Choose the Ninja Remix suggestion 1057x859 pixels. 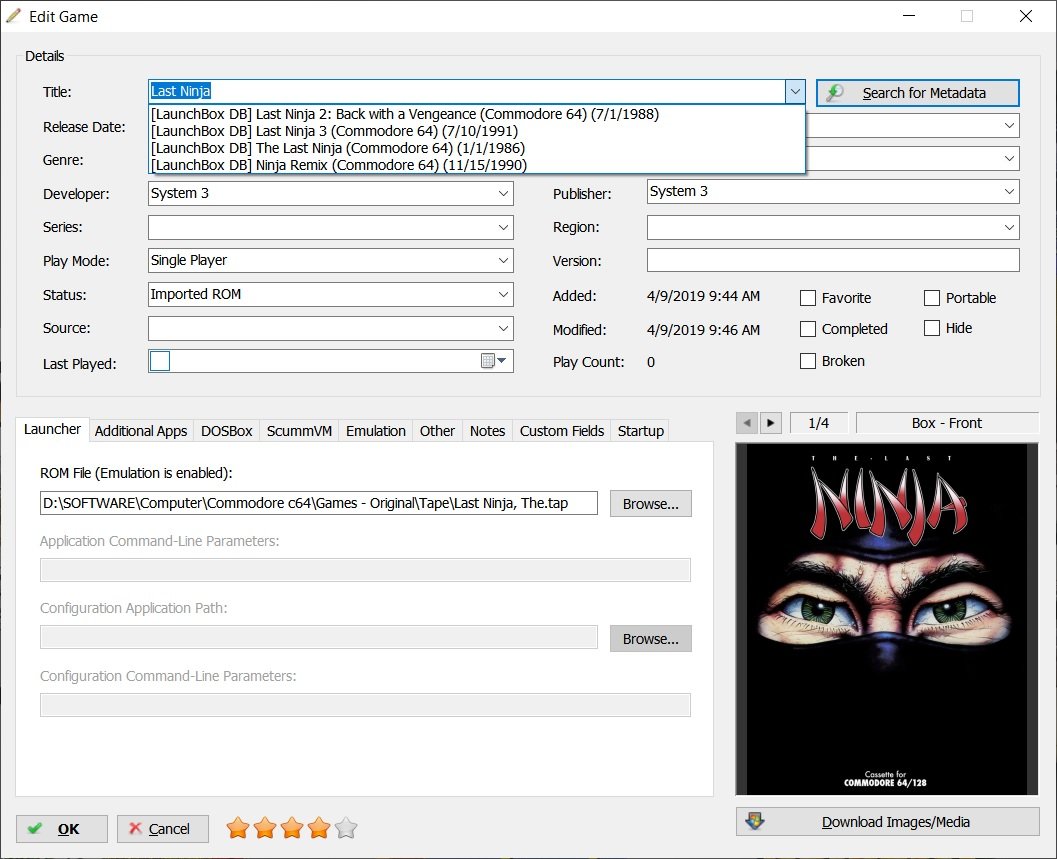click(477, 165)
